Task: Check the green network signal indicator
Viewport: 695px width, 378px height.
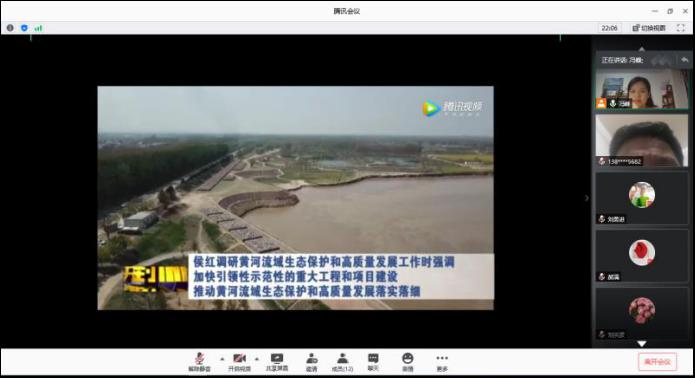Action: click(x=39, y=28)
